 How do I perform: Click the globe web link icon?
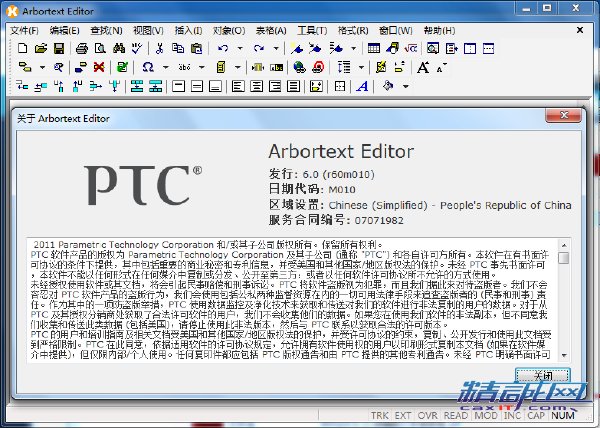(299, 67)
